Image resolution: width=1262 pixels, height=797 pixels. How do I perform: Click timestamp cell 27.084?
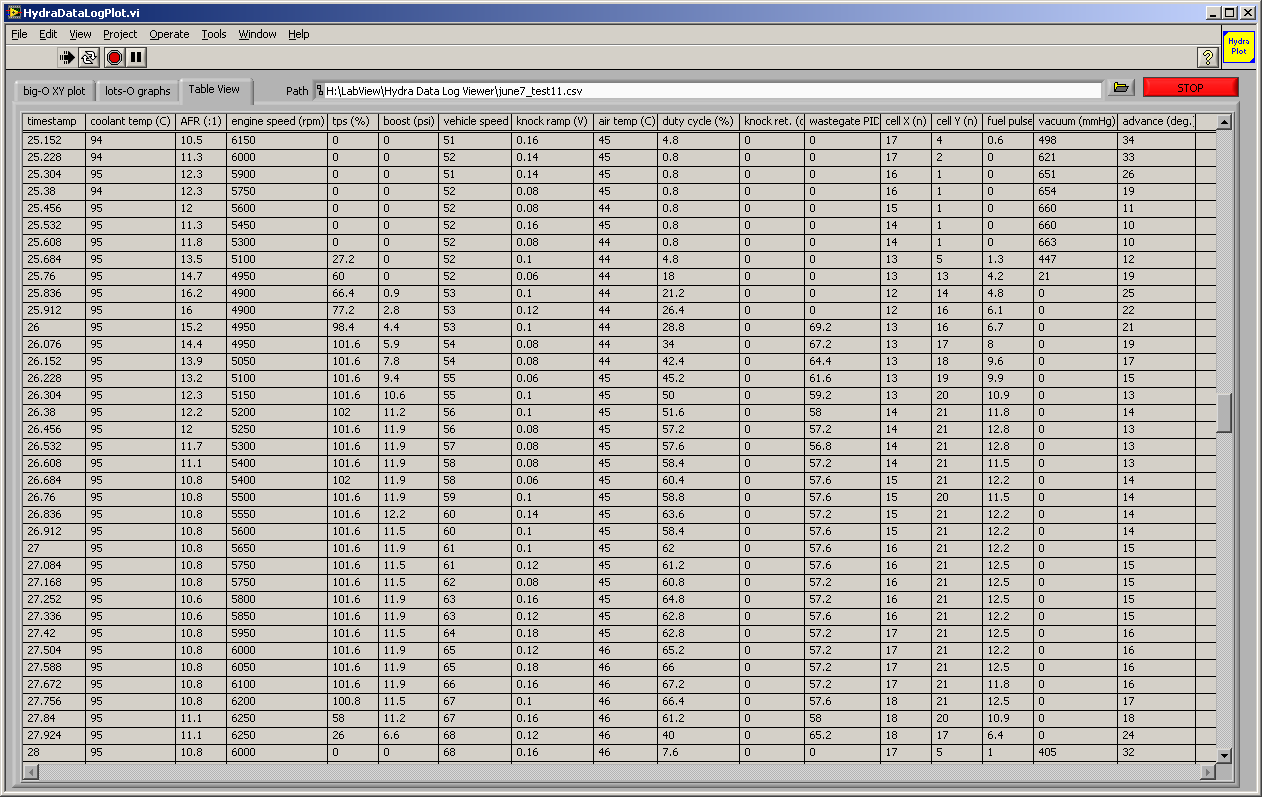(54, 565)
